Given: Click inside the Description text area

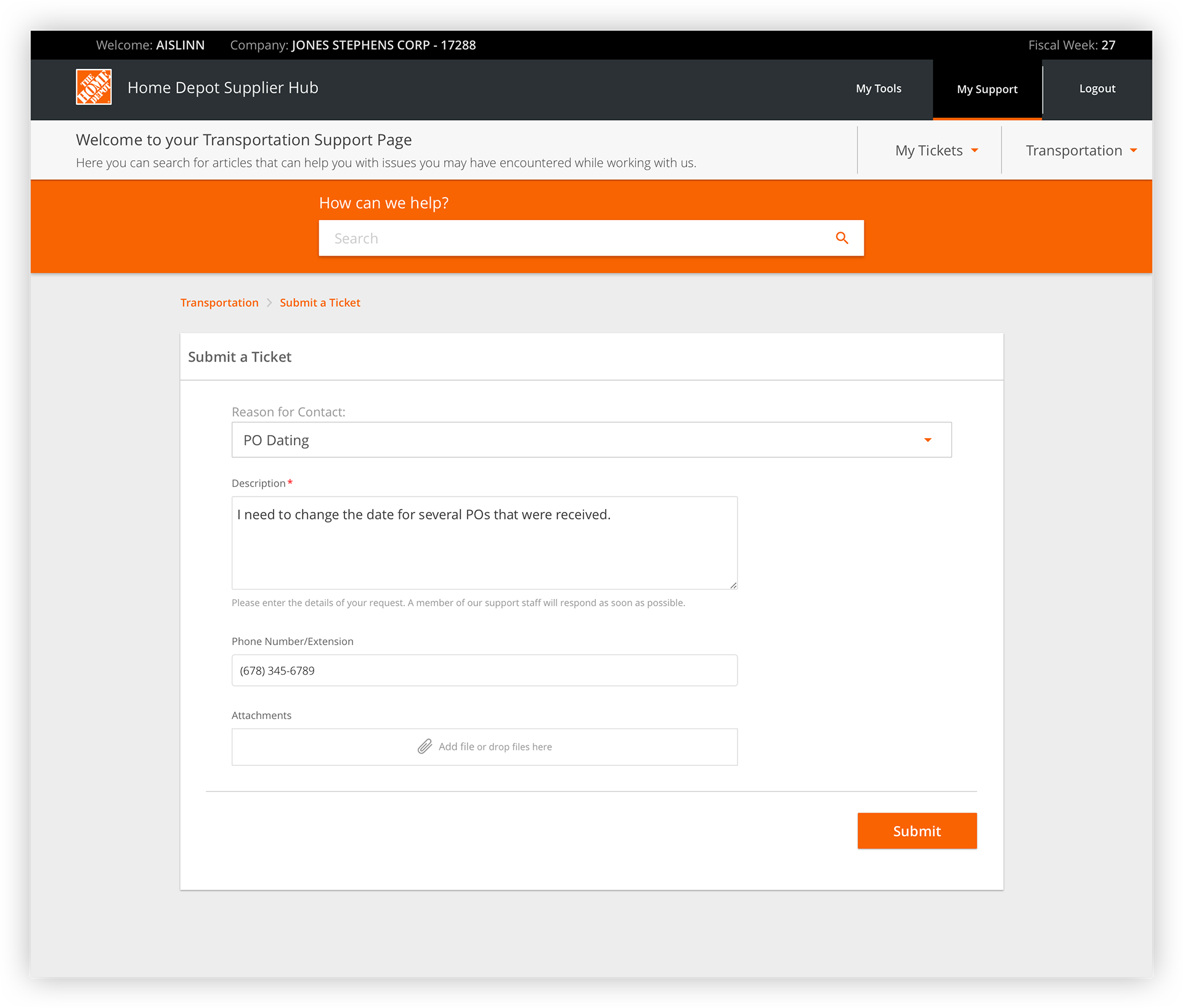Looking at the screenshot, I should [484, 543].
